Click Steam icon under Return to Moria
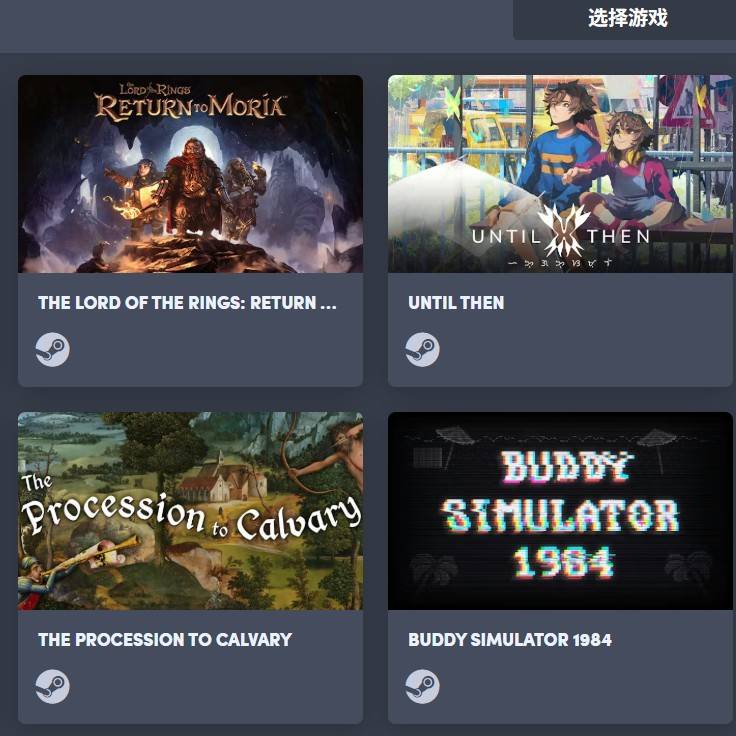736x736 pixels. click(53, 350)
